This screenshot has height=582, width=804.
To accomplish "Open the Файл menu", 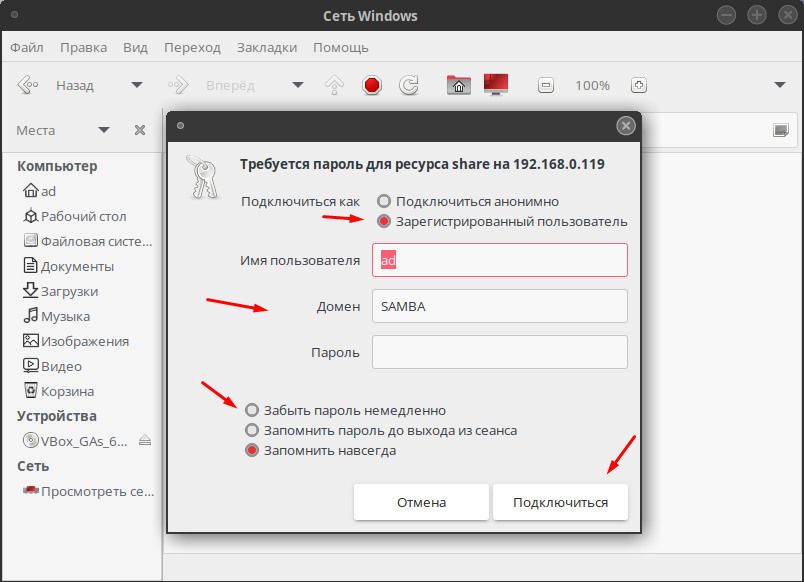I will click(x=27, y=48).
